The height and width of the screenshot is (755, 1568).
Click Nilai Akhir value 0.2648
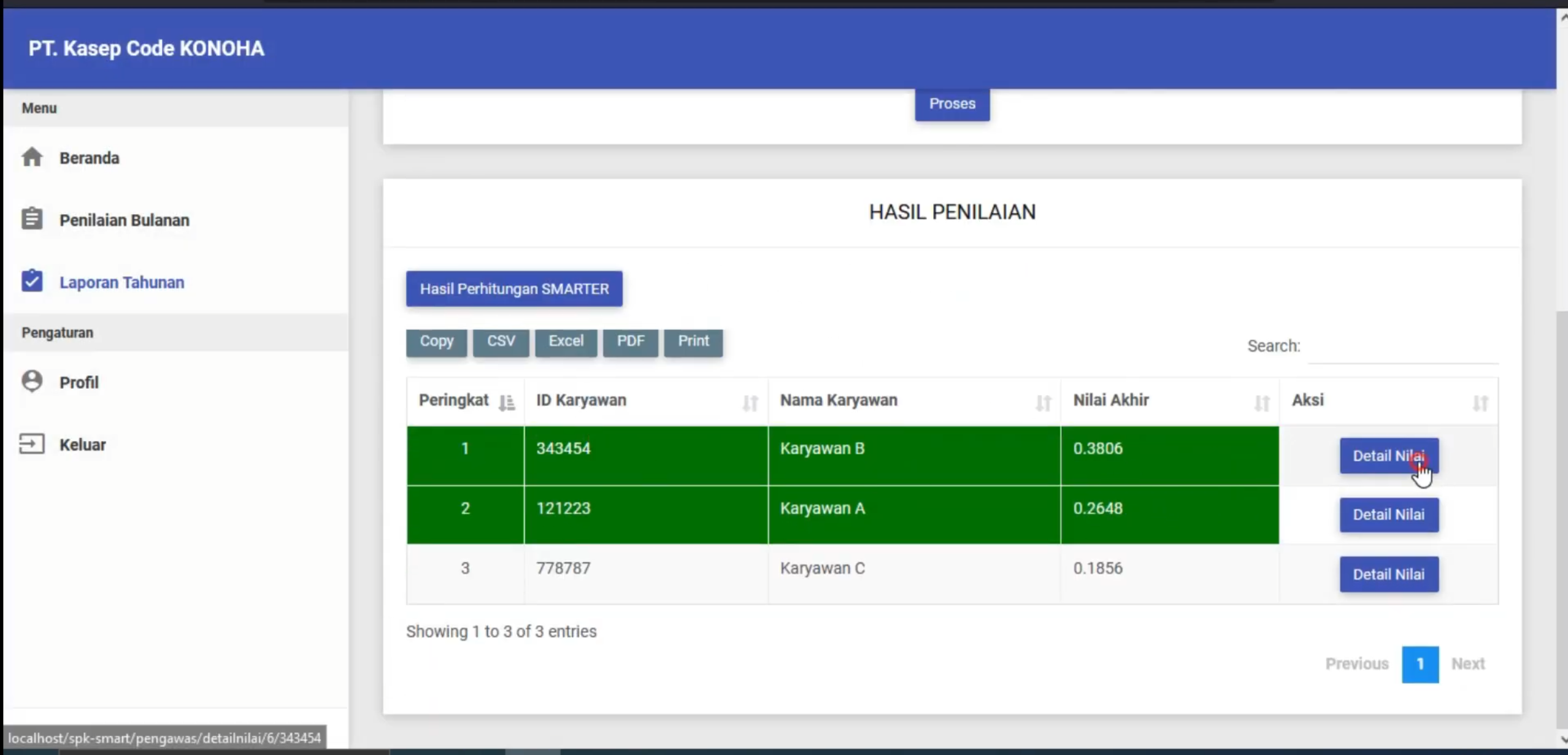tap(1097, 508)
